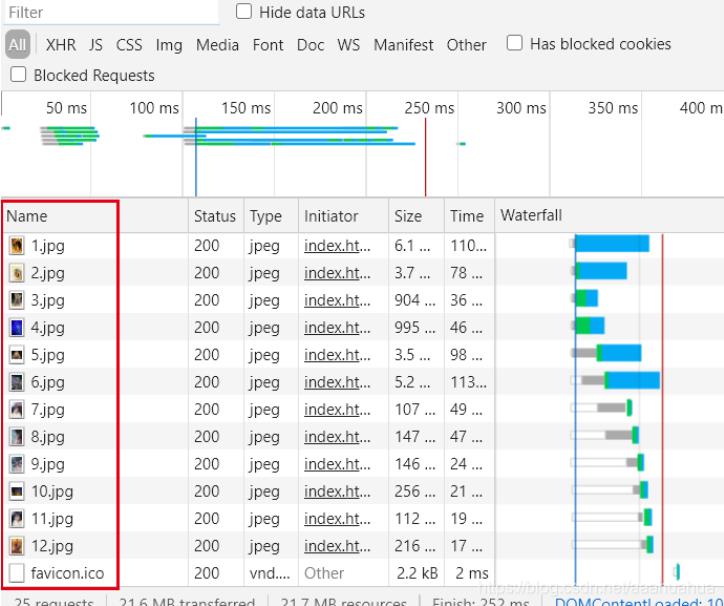
Task: Click the favicon.ico blank file icon
Action: coord(16,573)
